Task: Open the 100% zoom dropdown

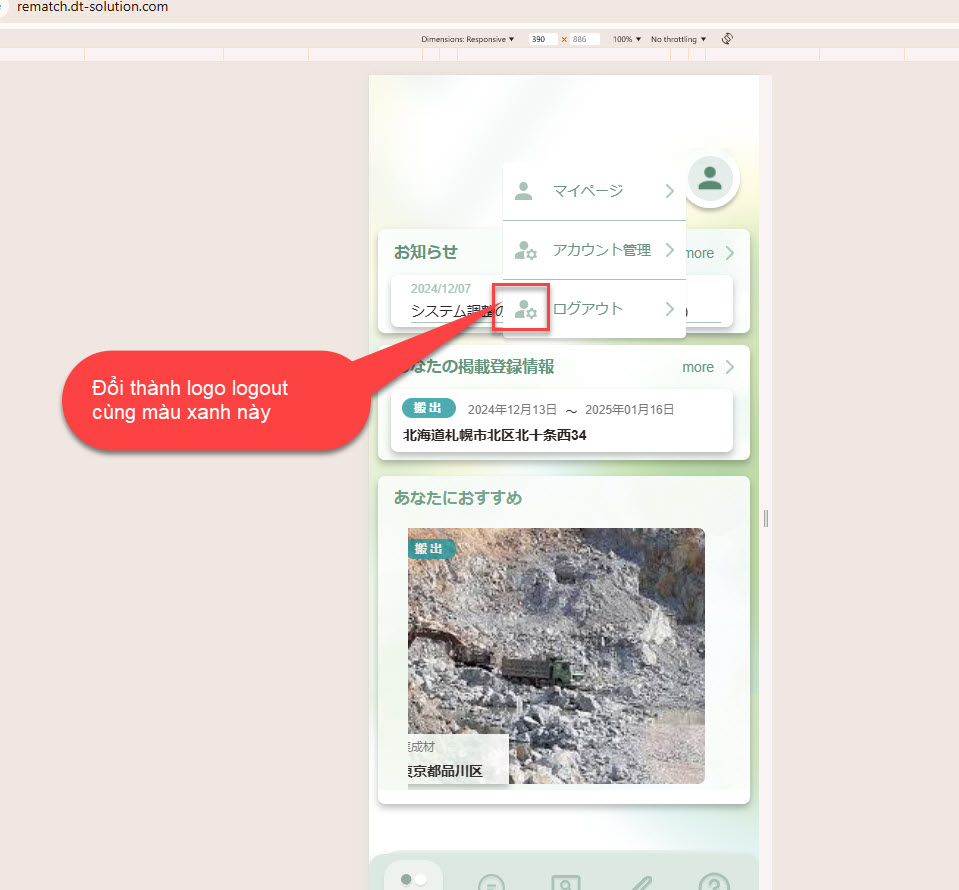Action: click(627, 39)
